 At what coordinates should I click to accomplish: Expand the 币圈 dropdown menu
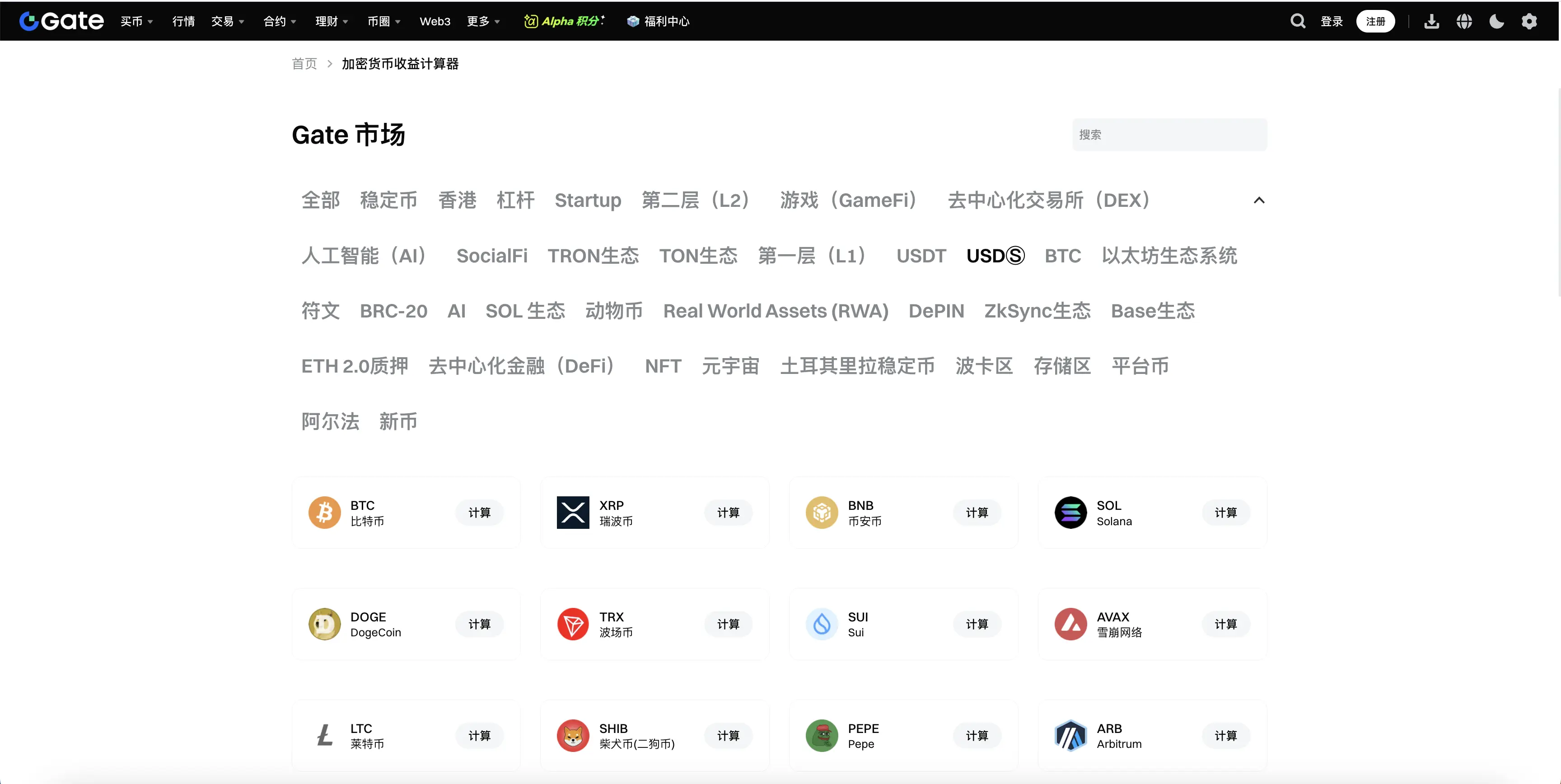[383, 21]
